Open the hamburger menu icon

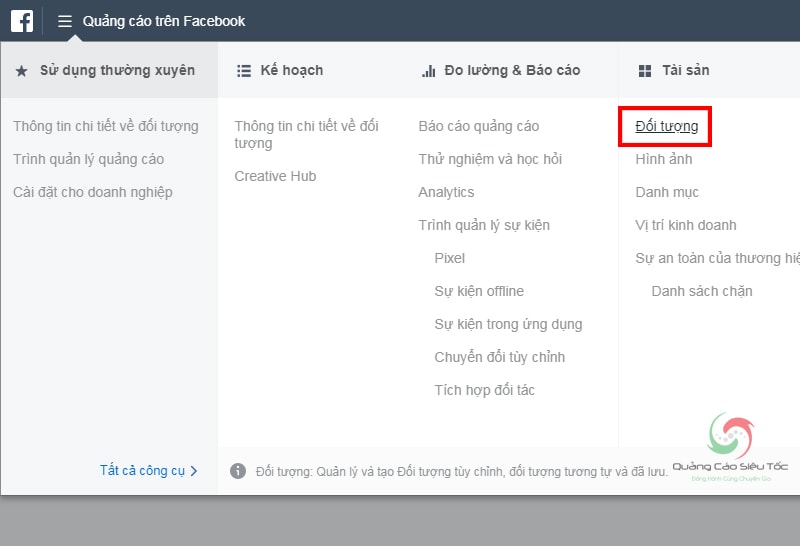click(x=65, y=21)
